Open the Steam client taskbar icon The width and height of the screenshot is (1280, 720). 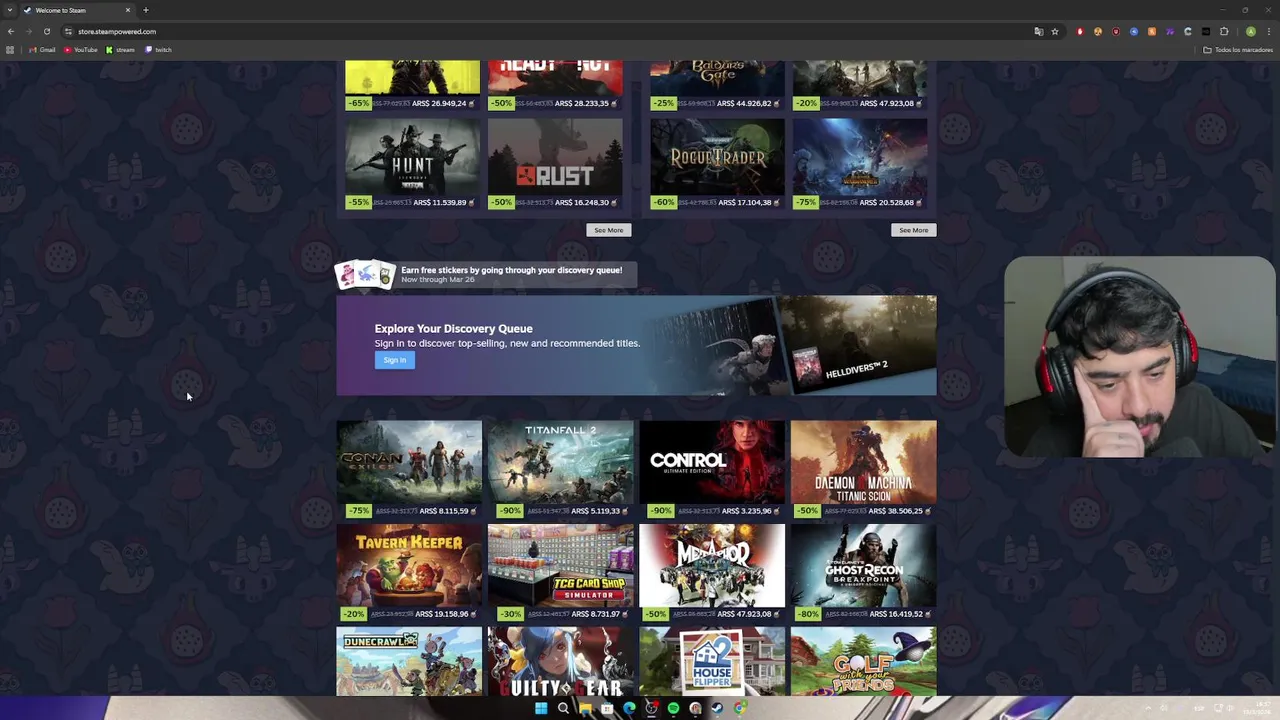717,708
